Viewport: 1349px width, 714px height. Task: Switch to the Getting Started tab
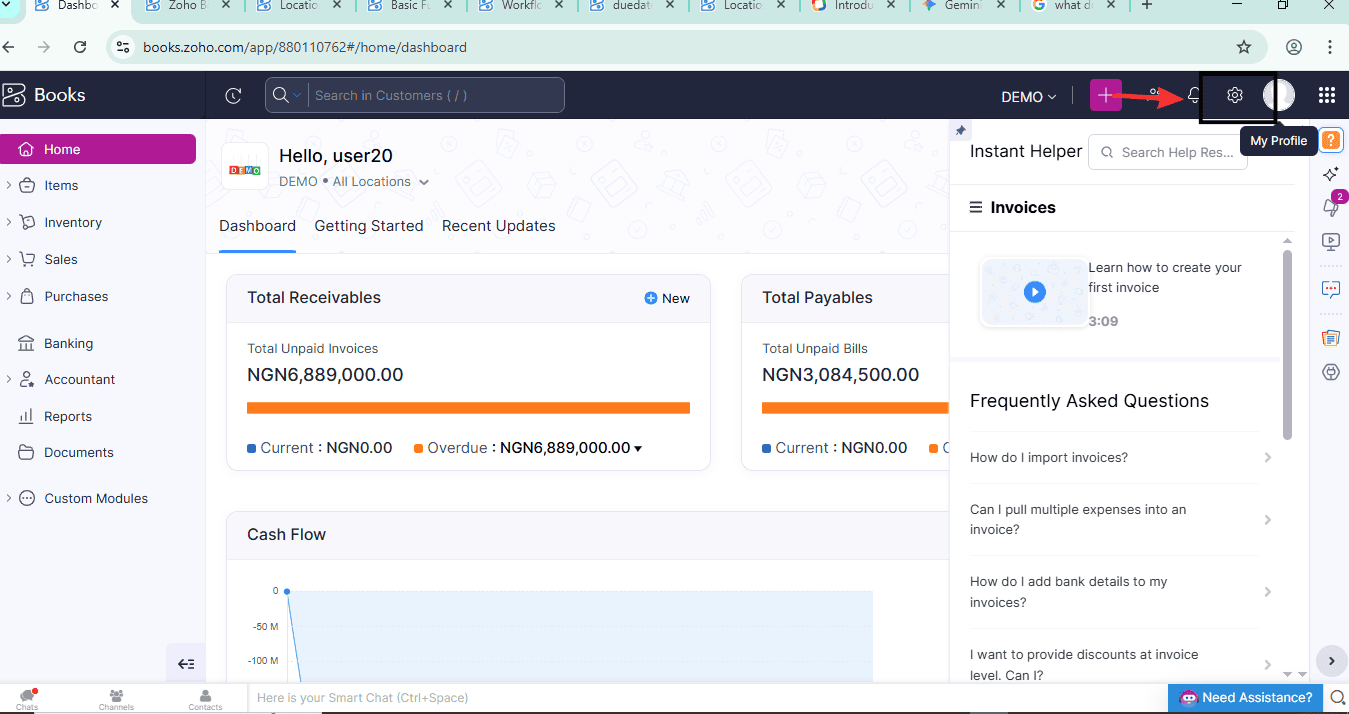coord(369,226)
